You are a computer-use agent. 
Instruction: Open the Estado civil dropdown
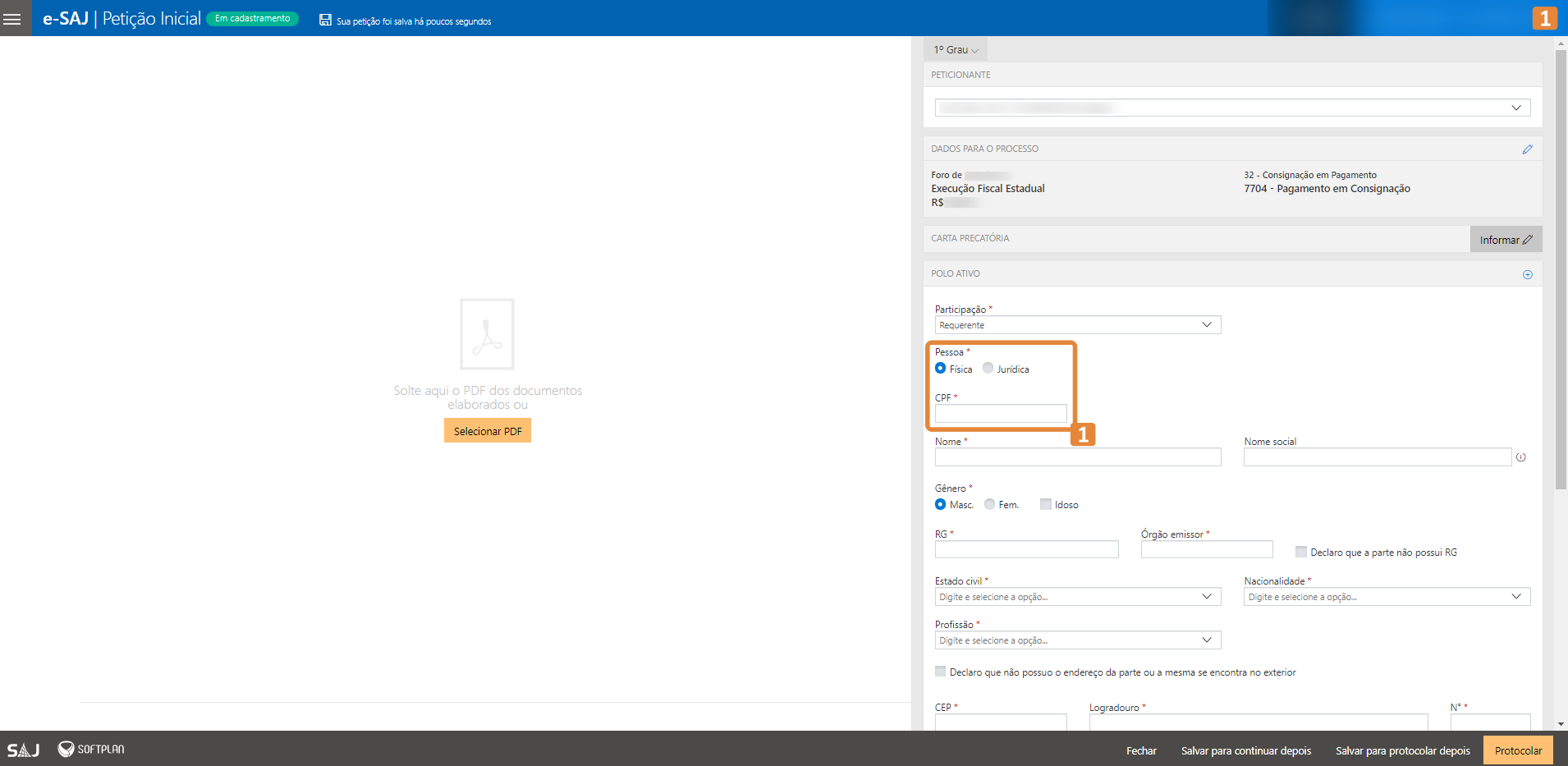click(x=1077, y=597)
